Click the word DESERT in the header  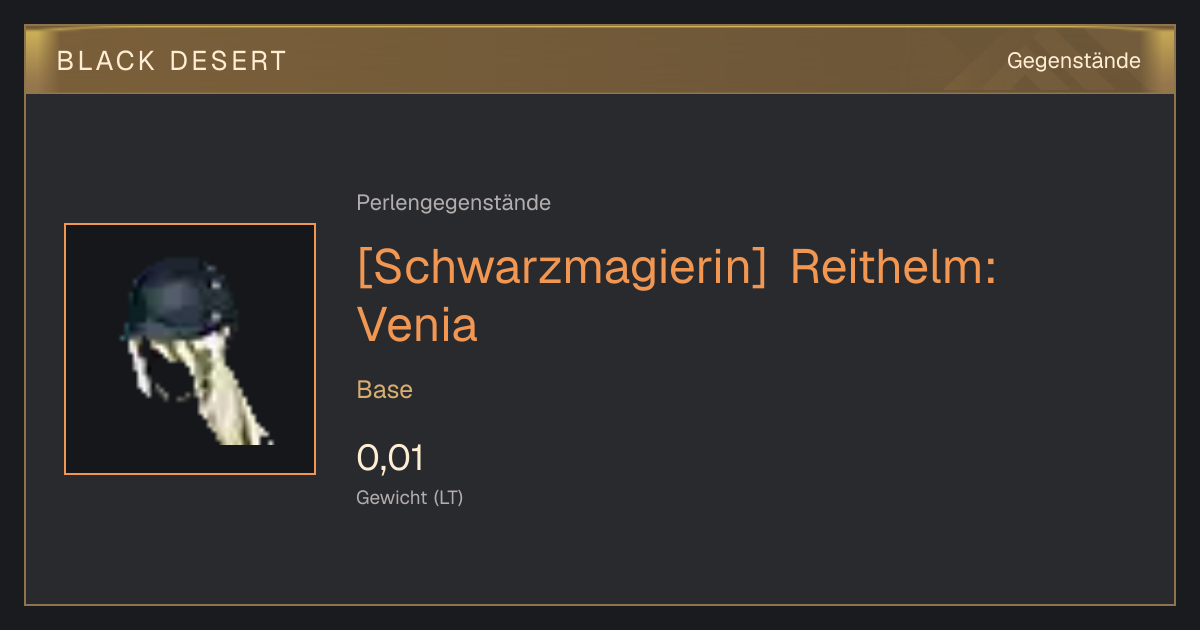point(229,61)
